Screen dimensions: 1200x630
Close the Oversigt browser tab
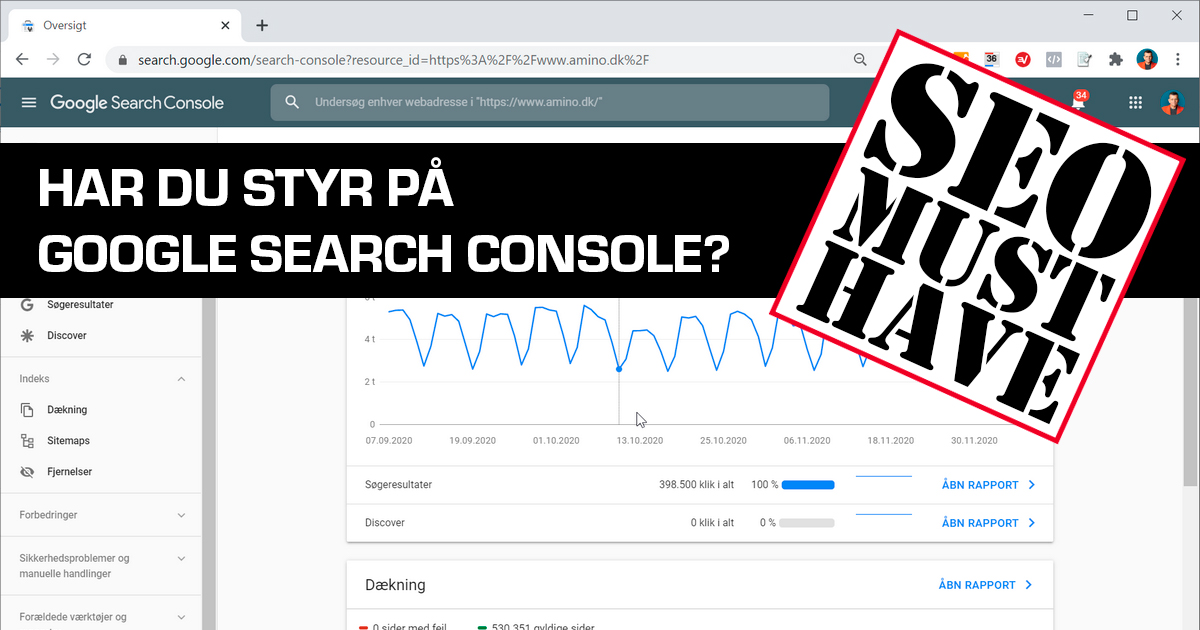(226, 25)
